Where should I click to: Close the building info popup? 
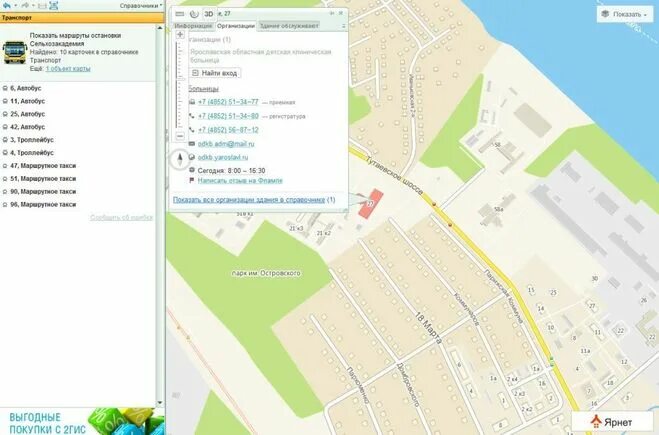coord(341,13)
